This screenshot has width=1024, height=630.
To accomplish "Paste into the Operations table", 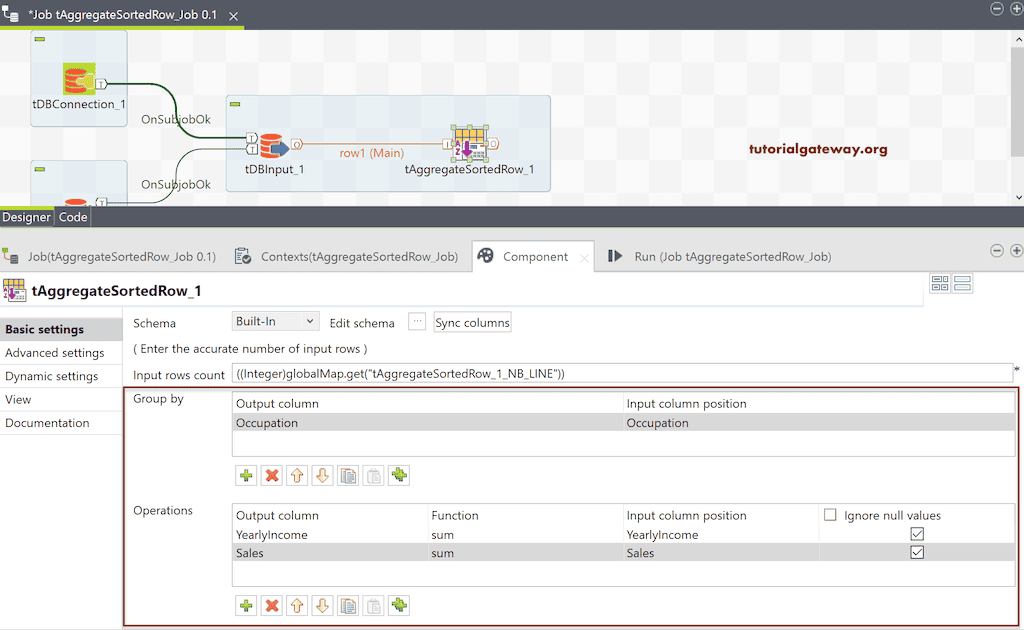I will (x=373, y=605).
